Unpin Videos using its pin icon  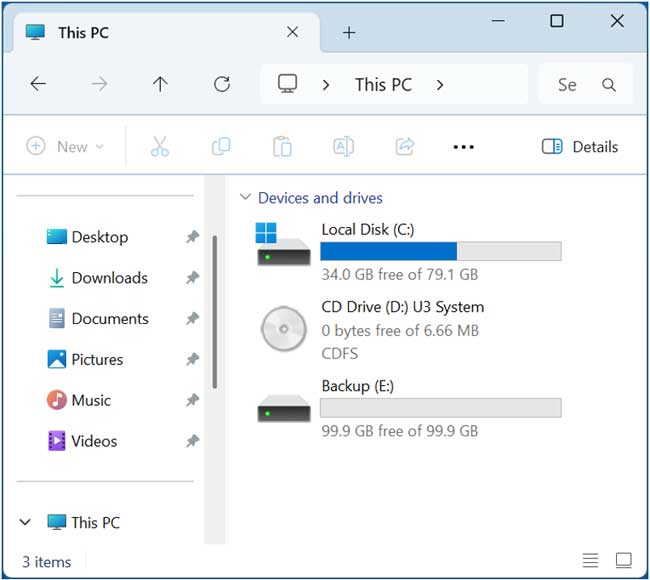192,441
